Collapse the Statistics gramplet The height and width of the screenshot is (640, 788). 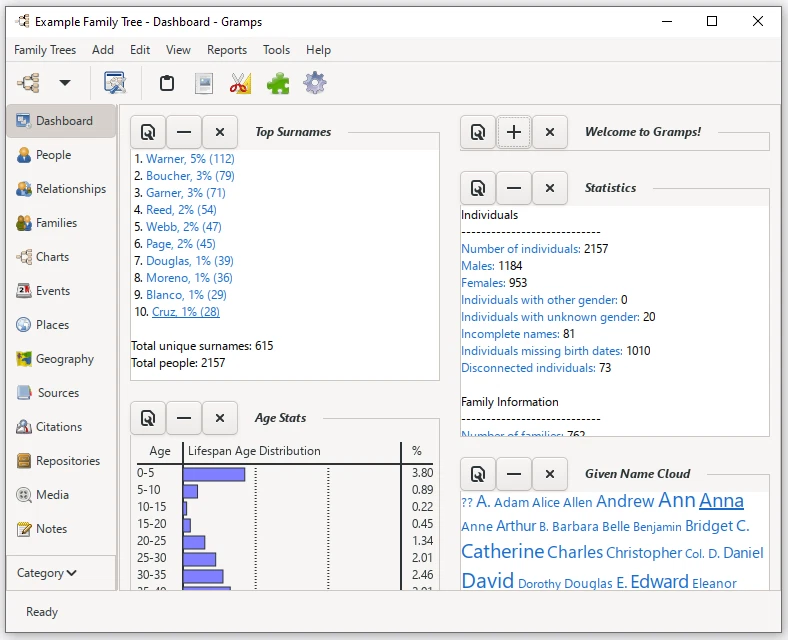click(514, 188)
